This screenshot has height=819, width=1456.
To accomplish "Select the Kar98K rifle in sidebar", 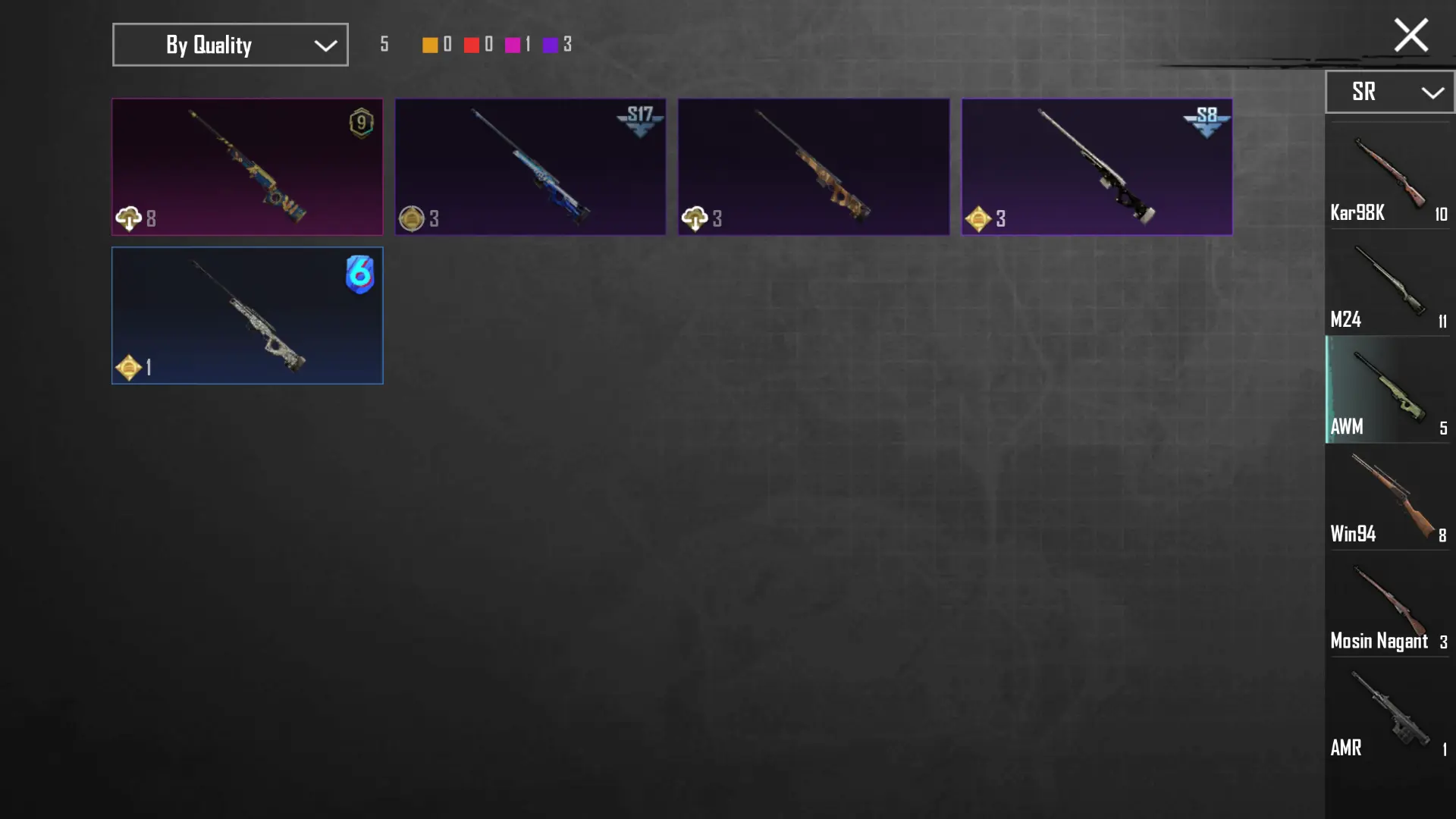I will pos(1389,175).
